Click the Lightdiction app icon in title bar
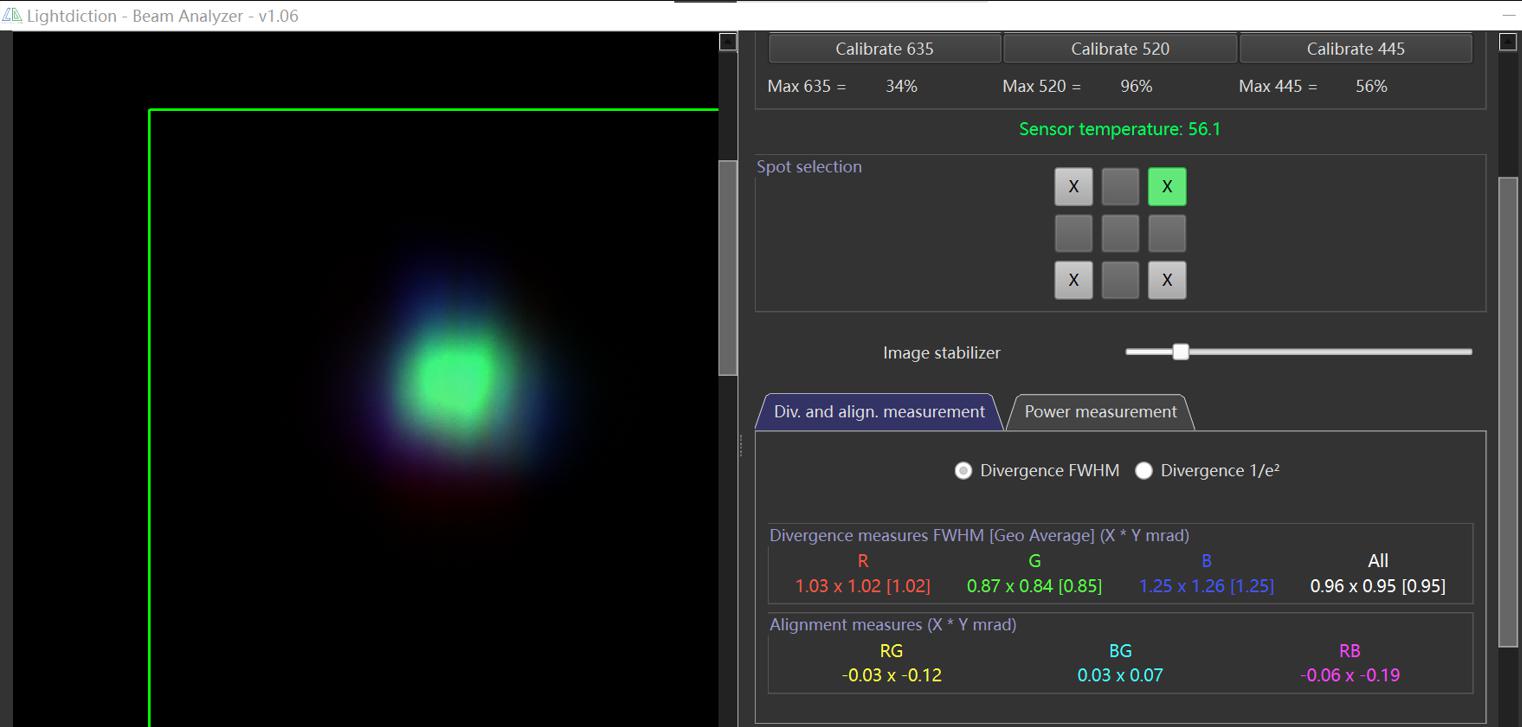 pyautogui.click(x=12, y=16)
